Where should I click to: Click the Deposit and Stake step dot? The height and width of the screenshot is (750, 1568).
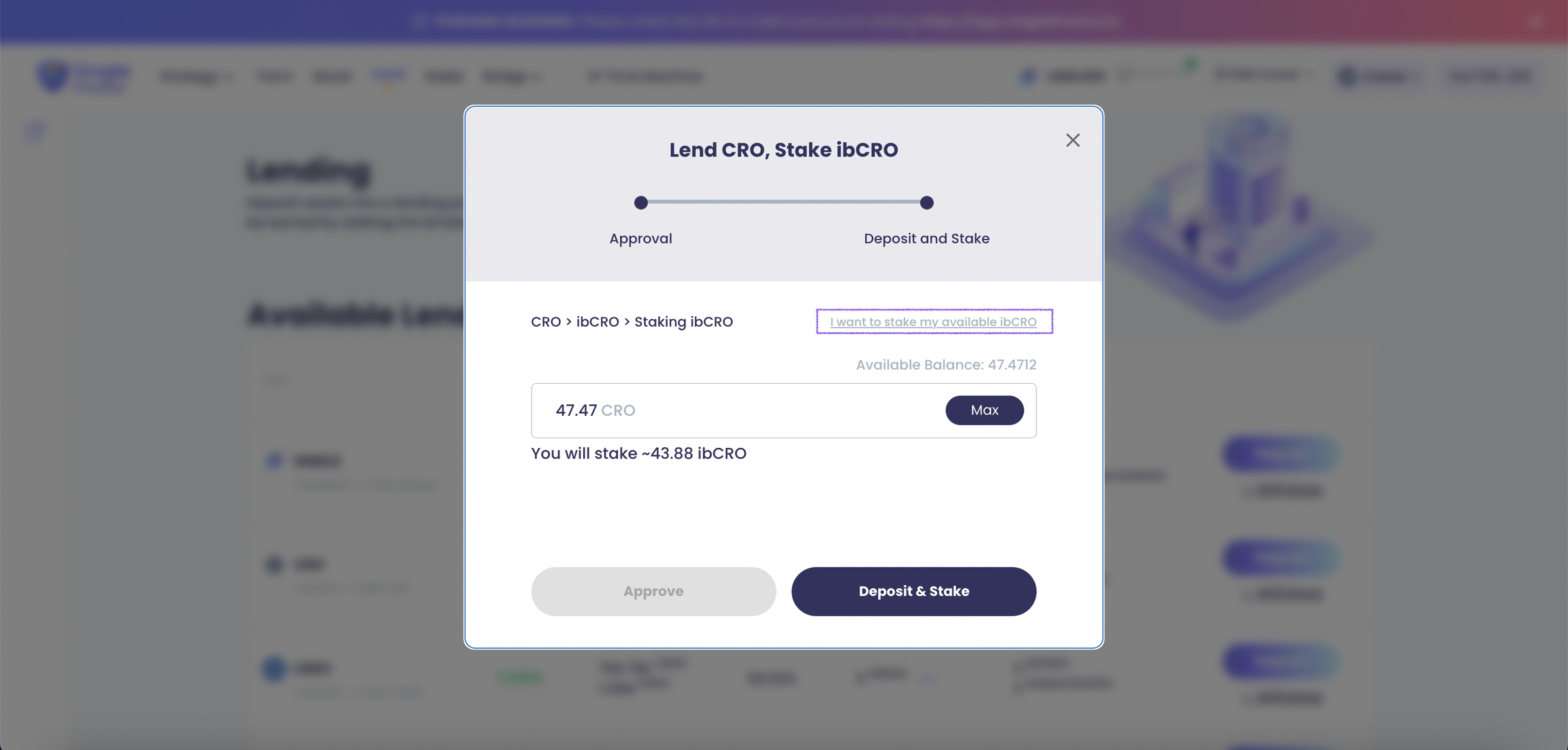[x=926, y=203]
